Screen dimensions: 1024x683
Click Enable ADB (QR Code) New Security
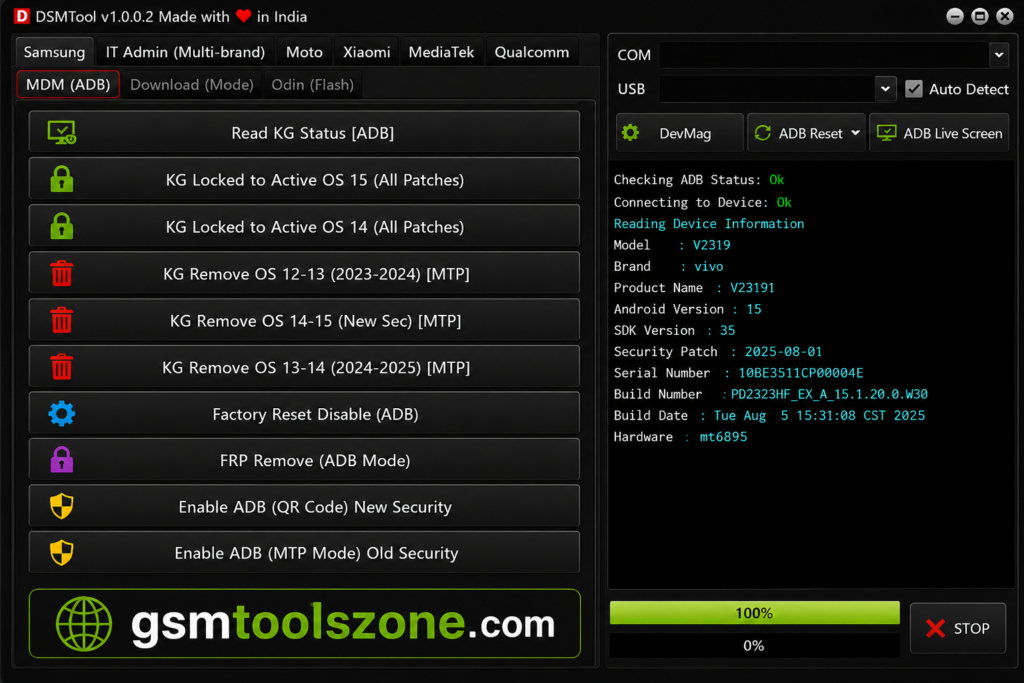click(x=304, y=506)
